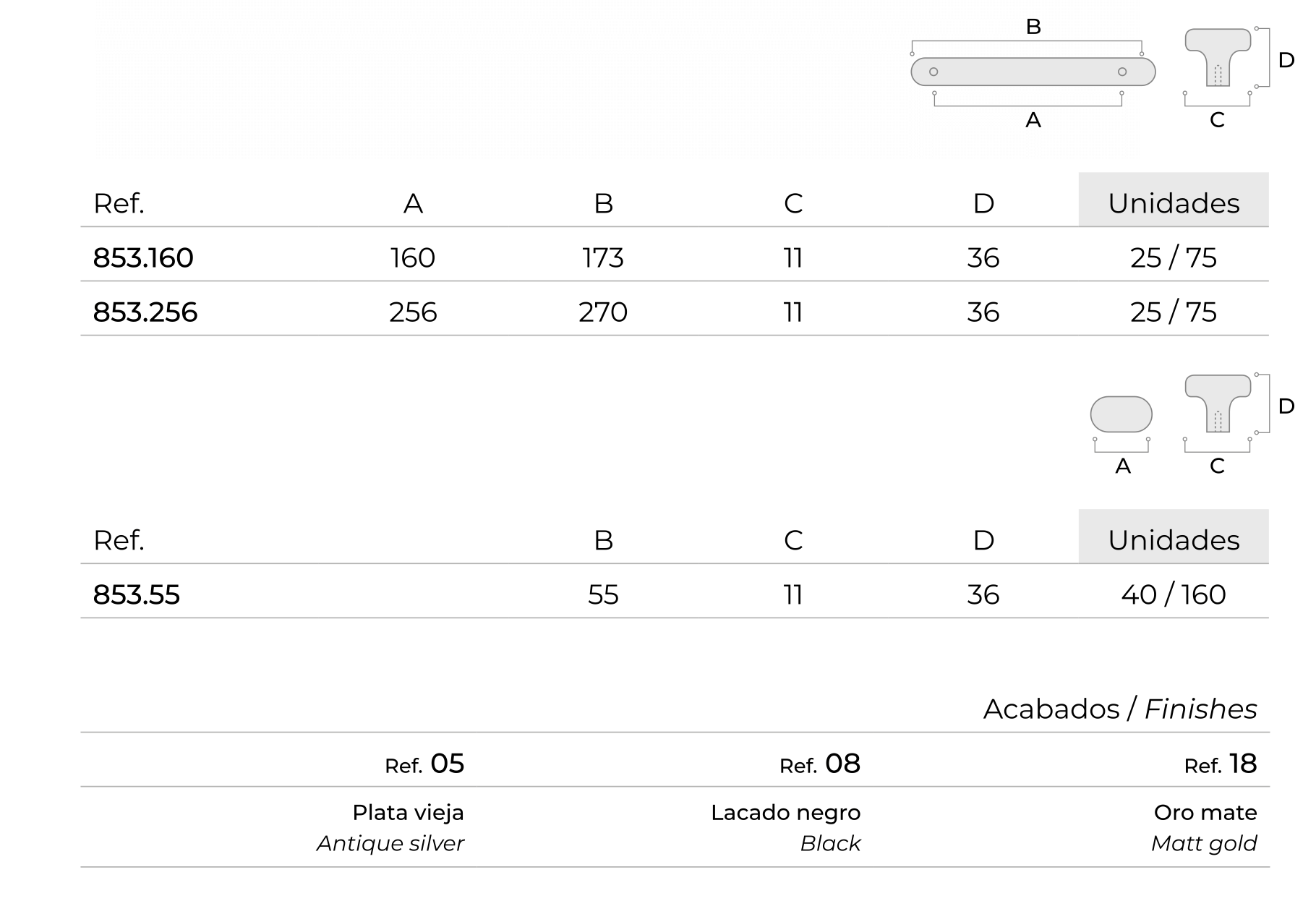Click the Oro mate finish label

click(1205, 813)
